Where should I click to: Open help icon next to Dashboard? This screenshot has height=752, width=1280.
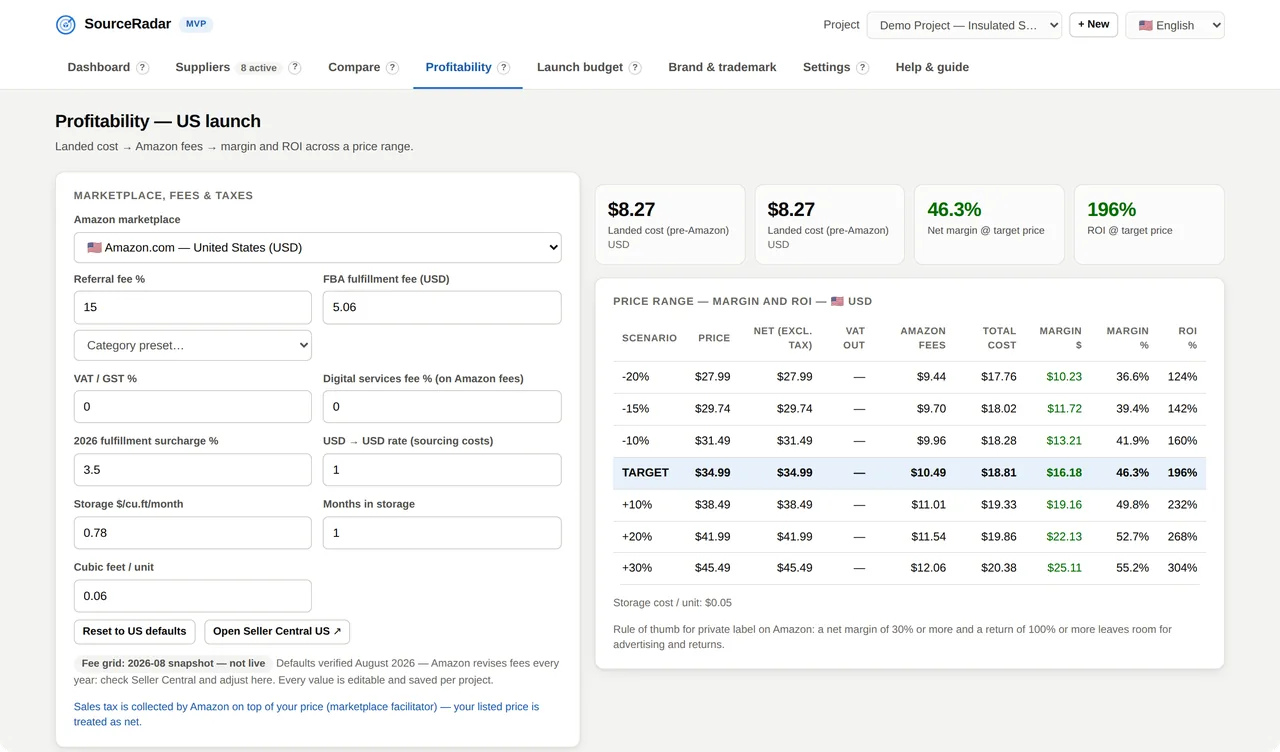tap(143, 68)
